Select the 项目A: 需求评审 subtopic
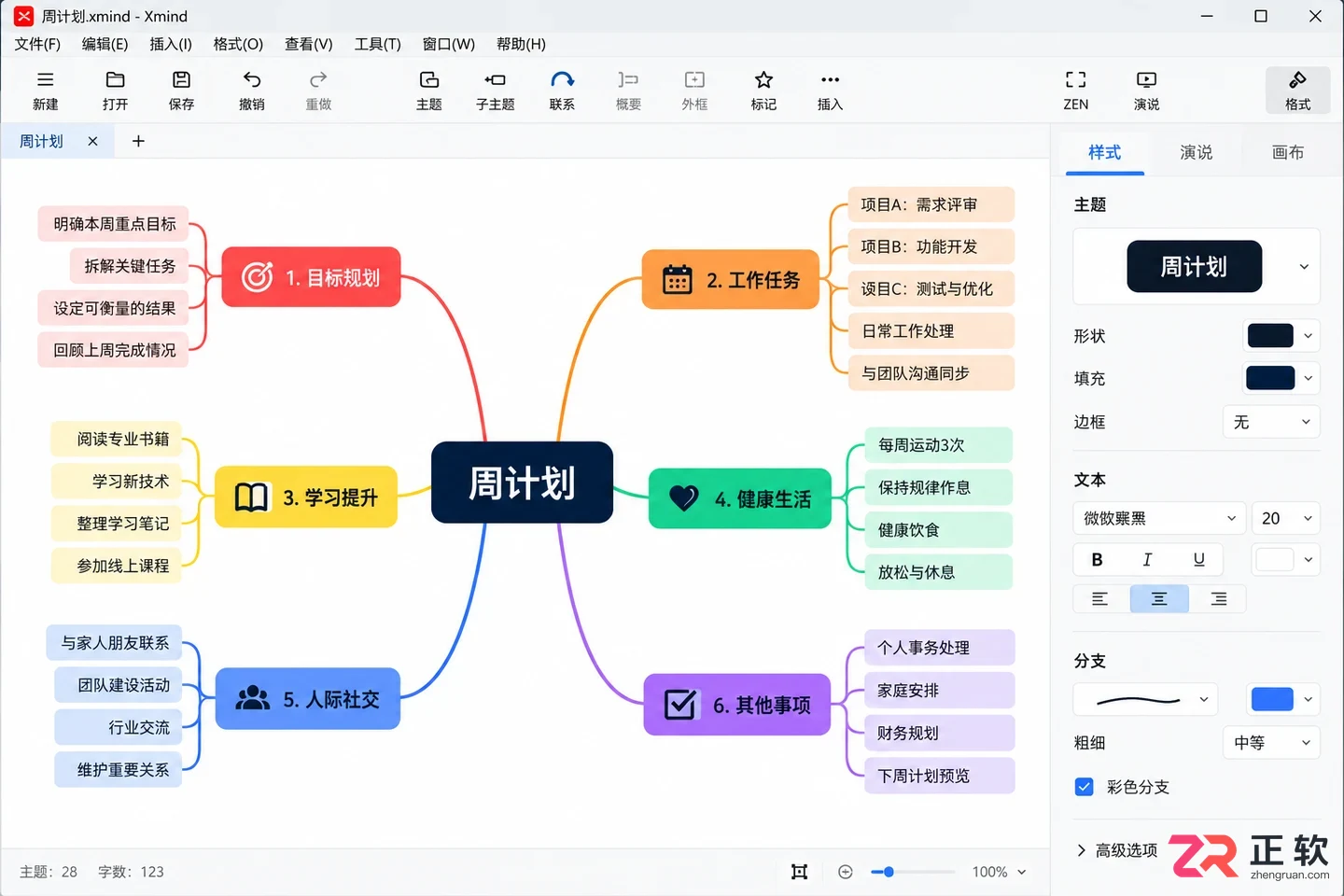 [x=931, y=204]
